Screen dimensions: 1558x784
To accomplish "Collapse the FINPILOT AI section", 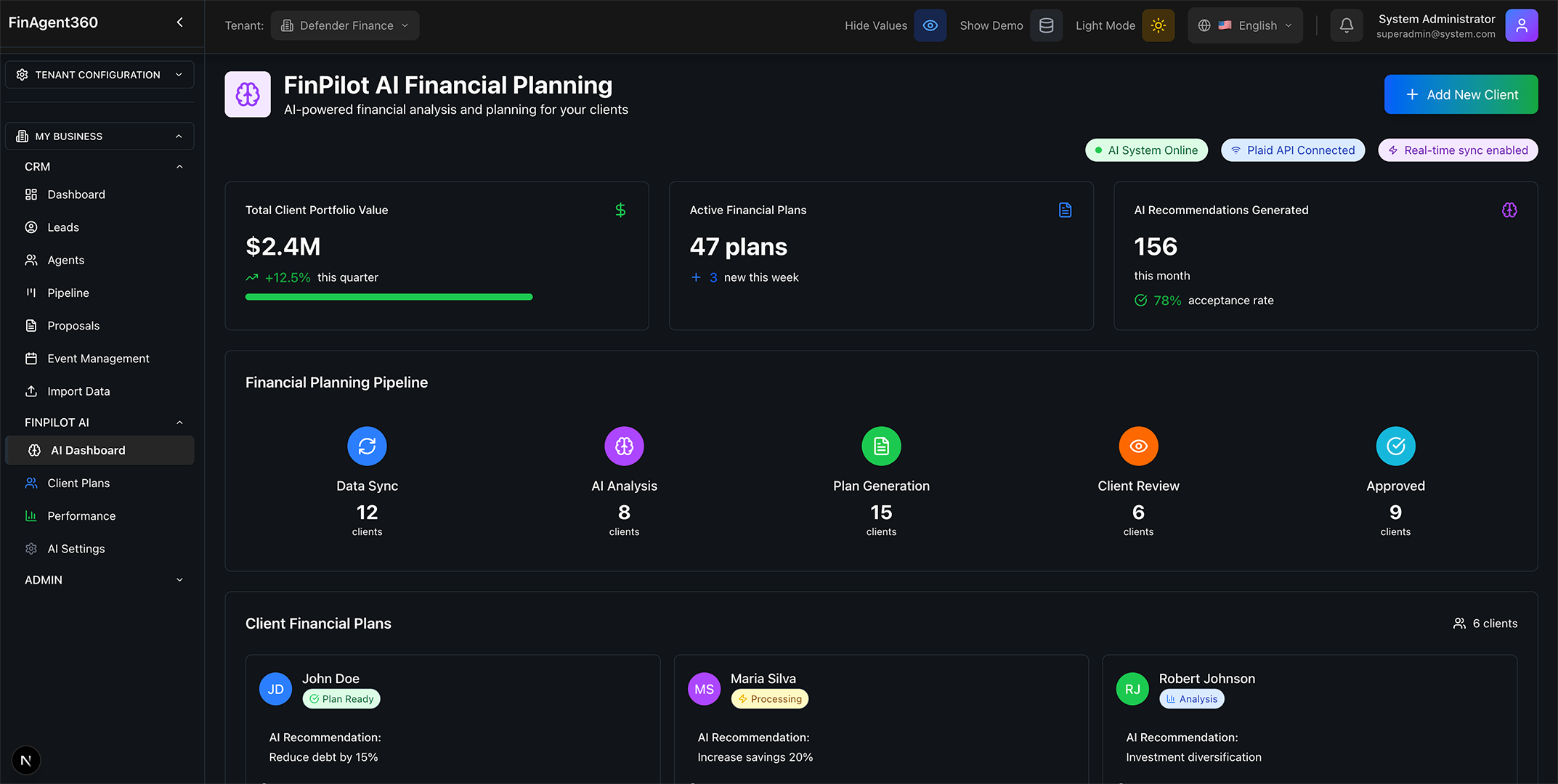I will pos(179,422).
